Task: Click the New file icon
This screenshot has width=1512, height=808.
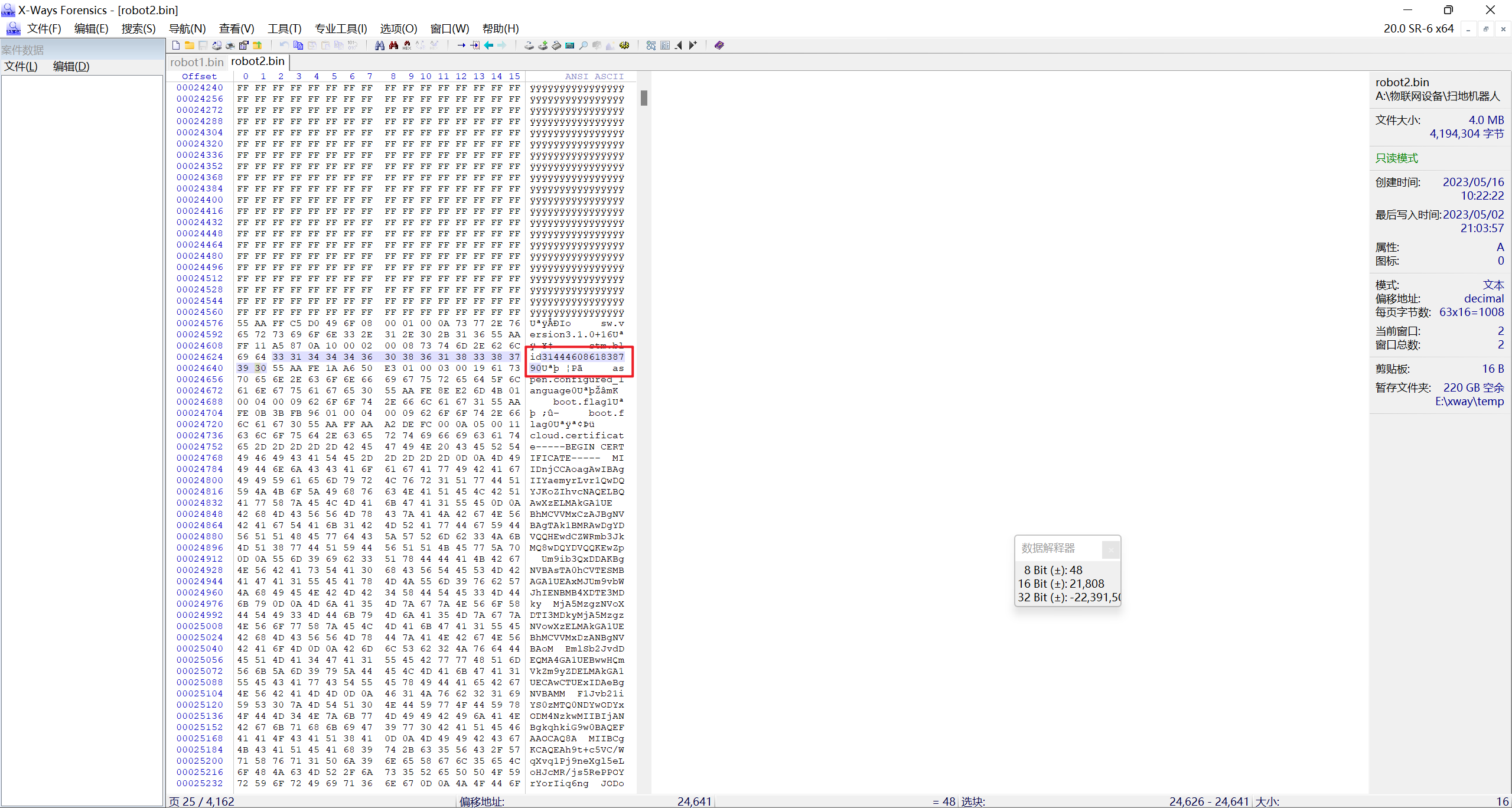Action: pos(175,45)
